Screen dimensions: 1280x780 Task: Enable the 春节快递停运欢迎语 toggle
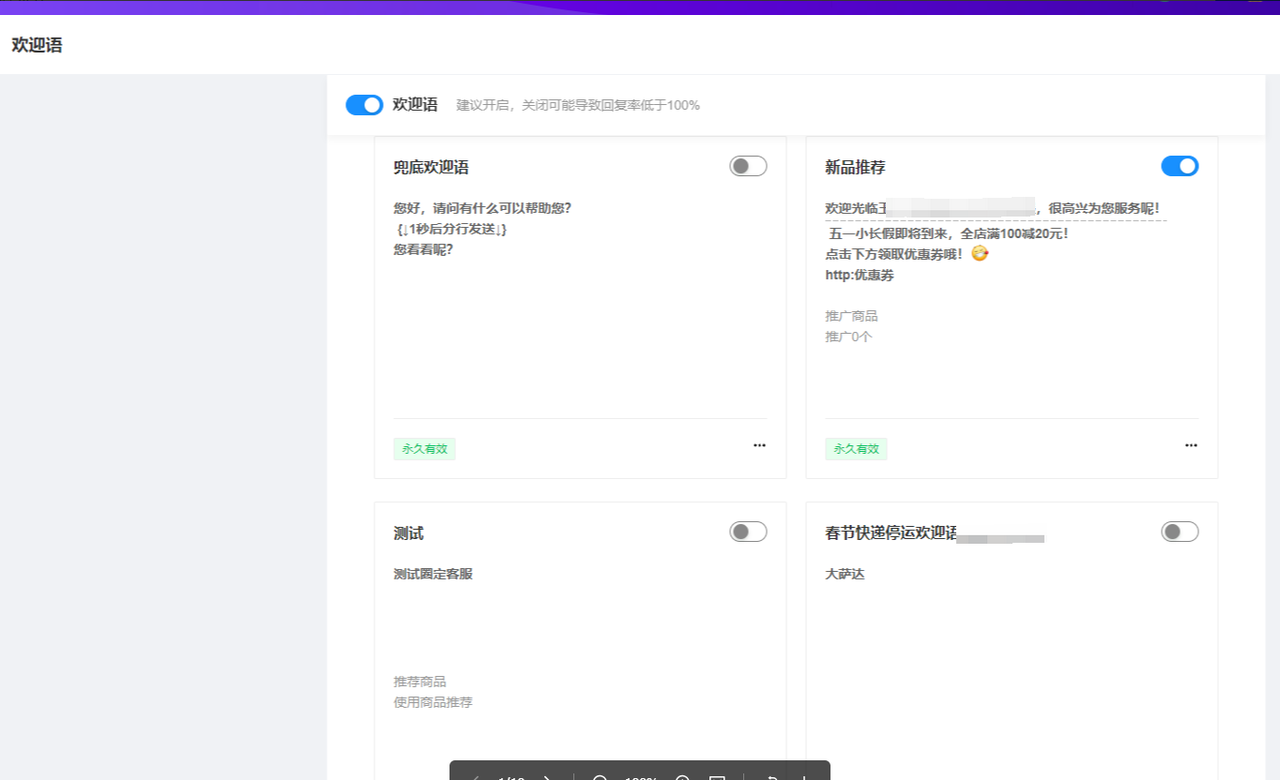point(1180,532)
